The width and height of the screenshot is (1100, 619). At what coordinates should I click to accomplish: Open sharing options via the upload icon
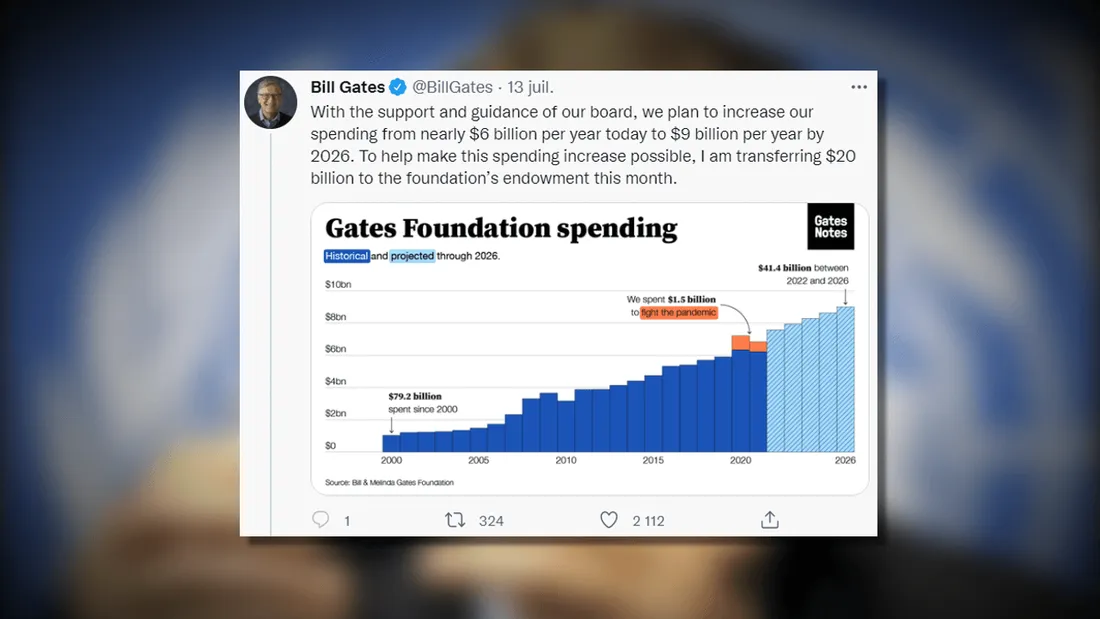769,520
